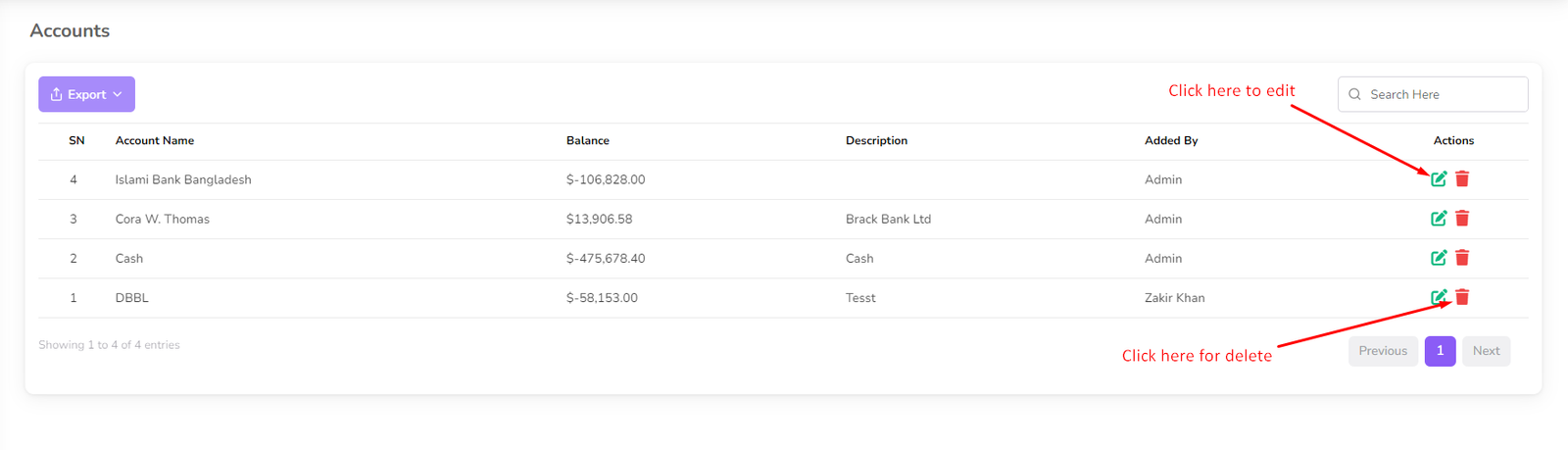
Task: Go to the Previous page
Action: pyautogui.click(x=1382, y=351)
